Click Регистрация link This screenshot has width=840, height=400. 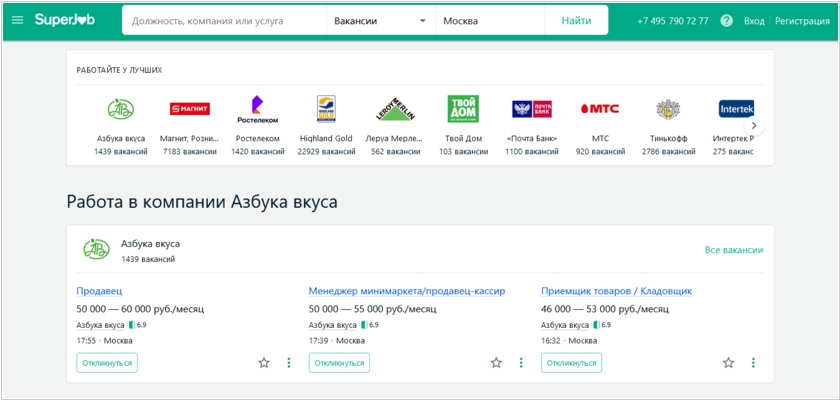tap(802, 21)
